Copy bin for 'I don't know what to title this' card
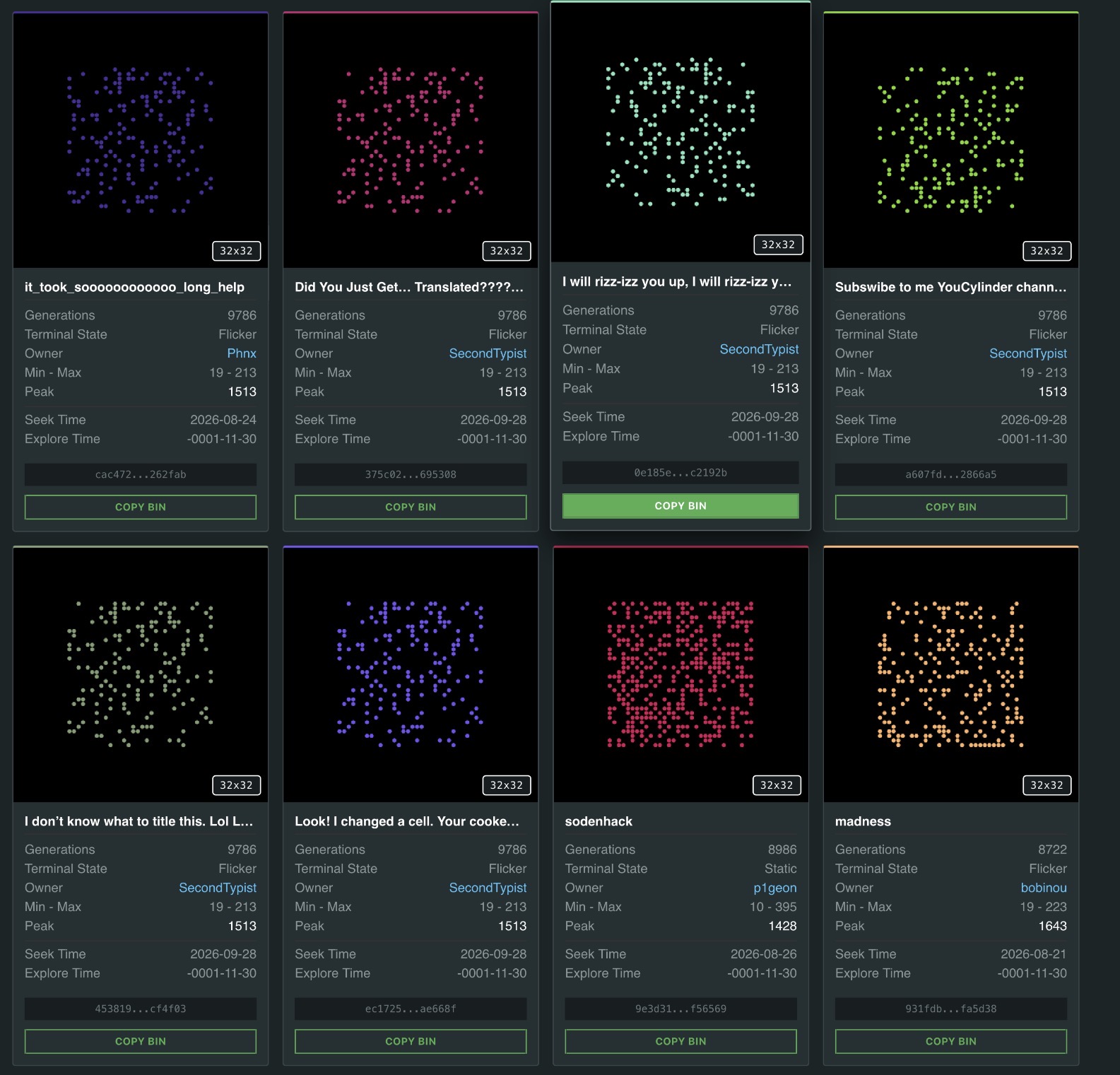This screenshot has width=1120, height=1075. [x=141, y=1041]
